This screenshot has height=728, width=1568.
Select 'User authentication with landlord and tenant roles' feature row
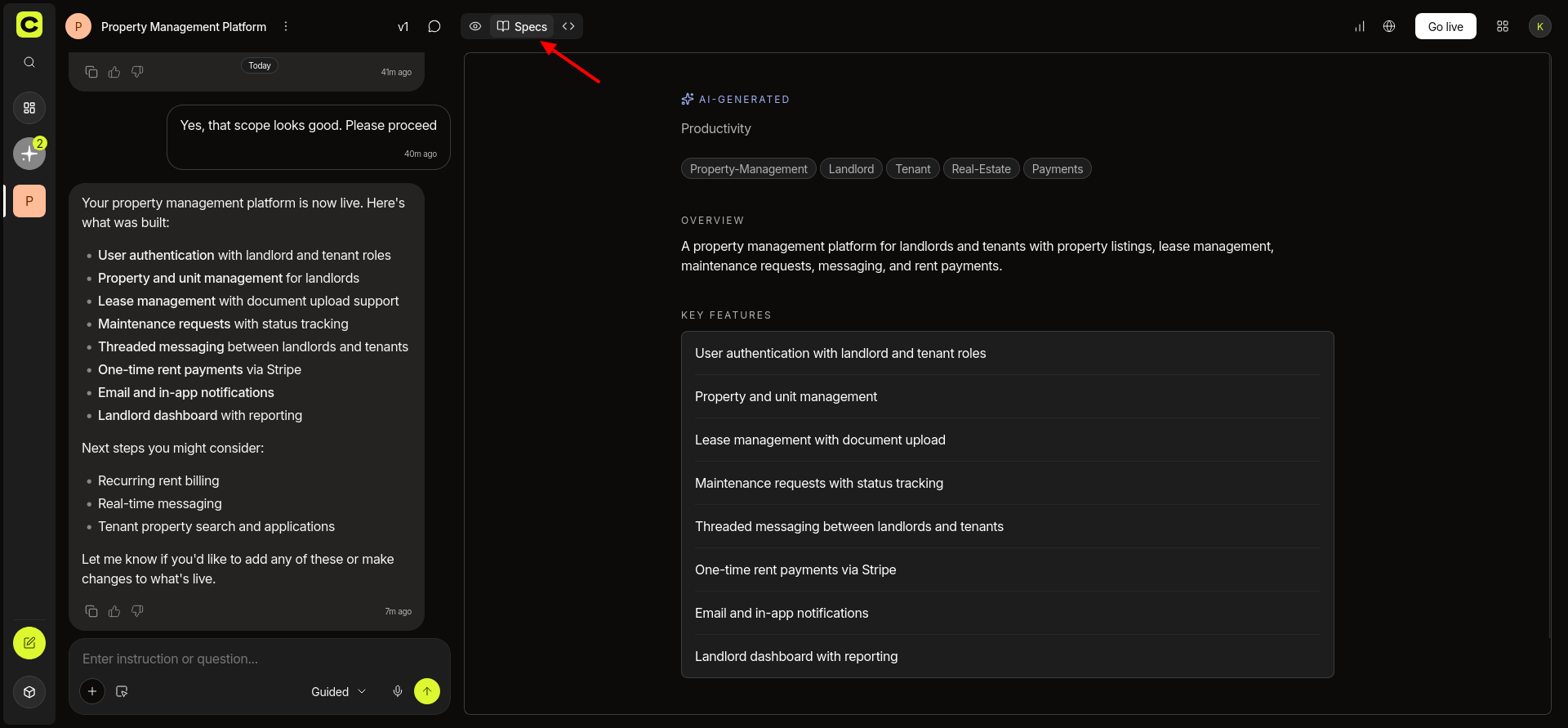(x=1007, y=353)
